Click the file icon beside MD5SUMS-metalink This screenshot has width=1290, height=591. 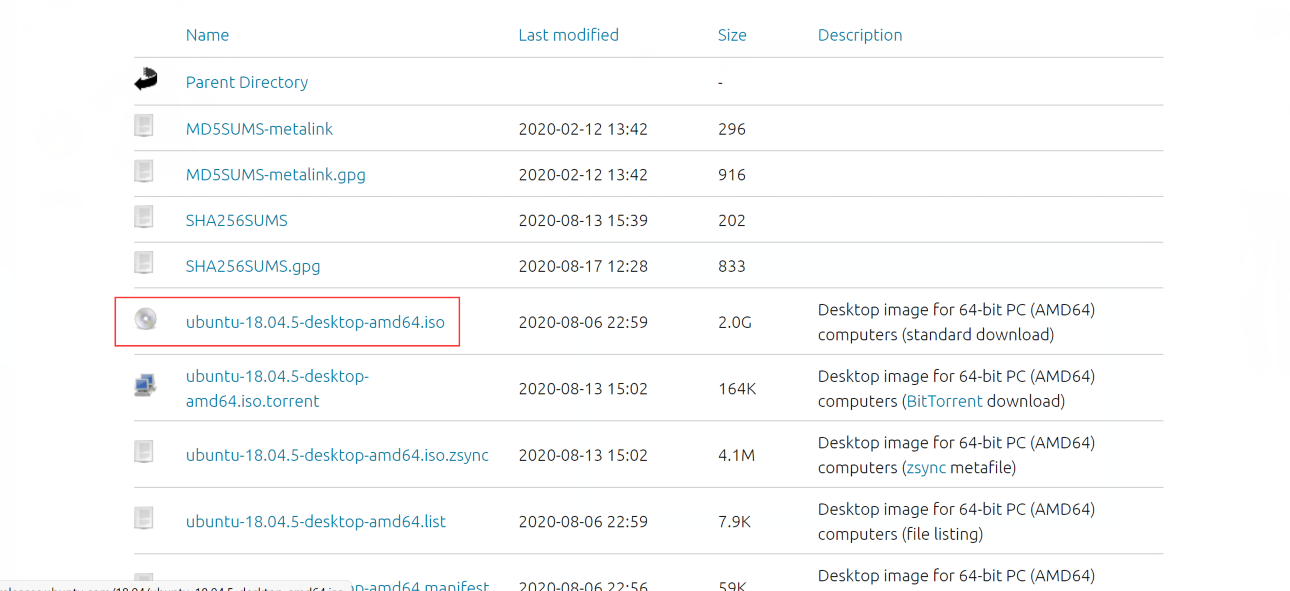(x=145, y=126)
